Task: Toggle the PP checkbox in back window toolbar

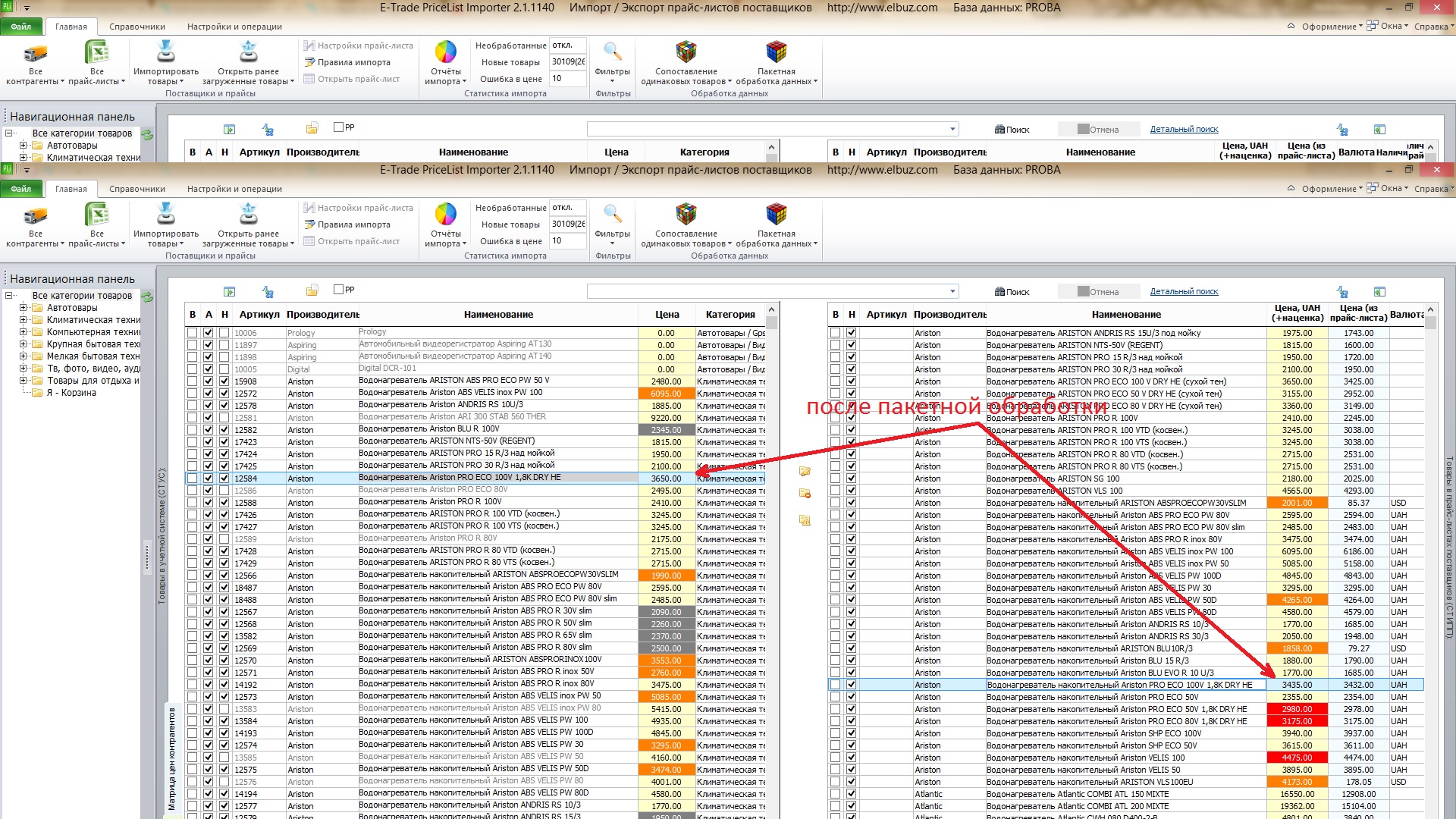Action: [338, 127]
